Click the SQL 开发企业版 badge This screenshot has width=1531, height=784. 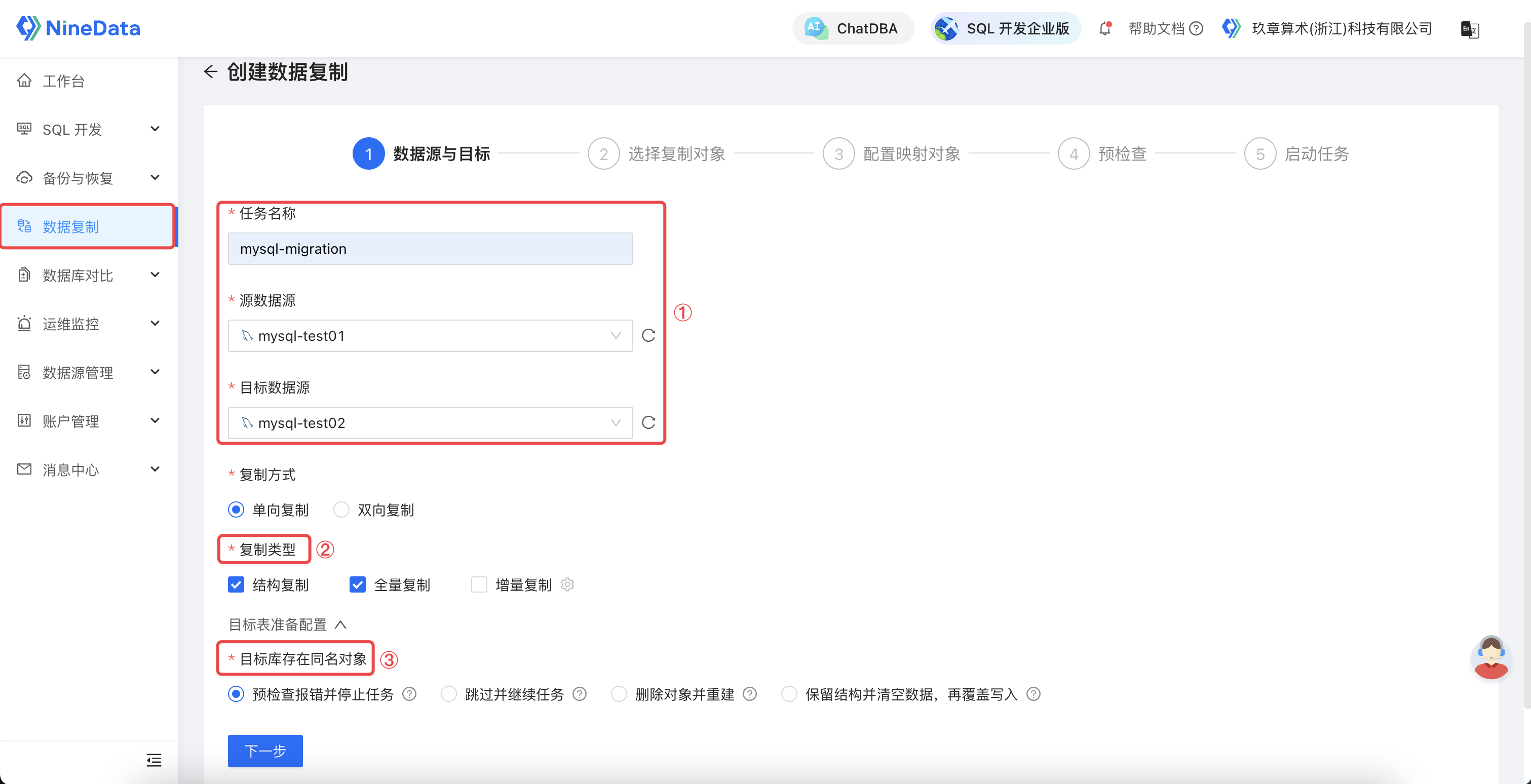pos(1005,28)
